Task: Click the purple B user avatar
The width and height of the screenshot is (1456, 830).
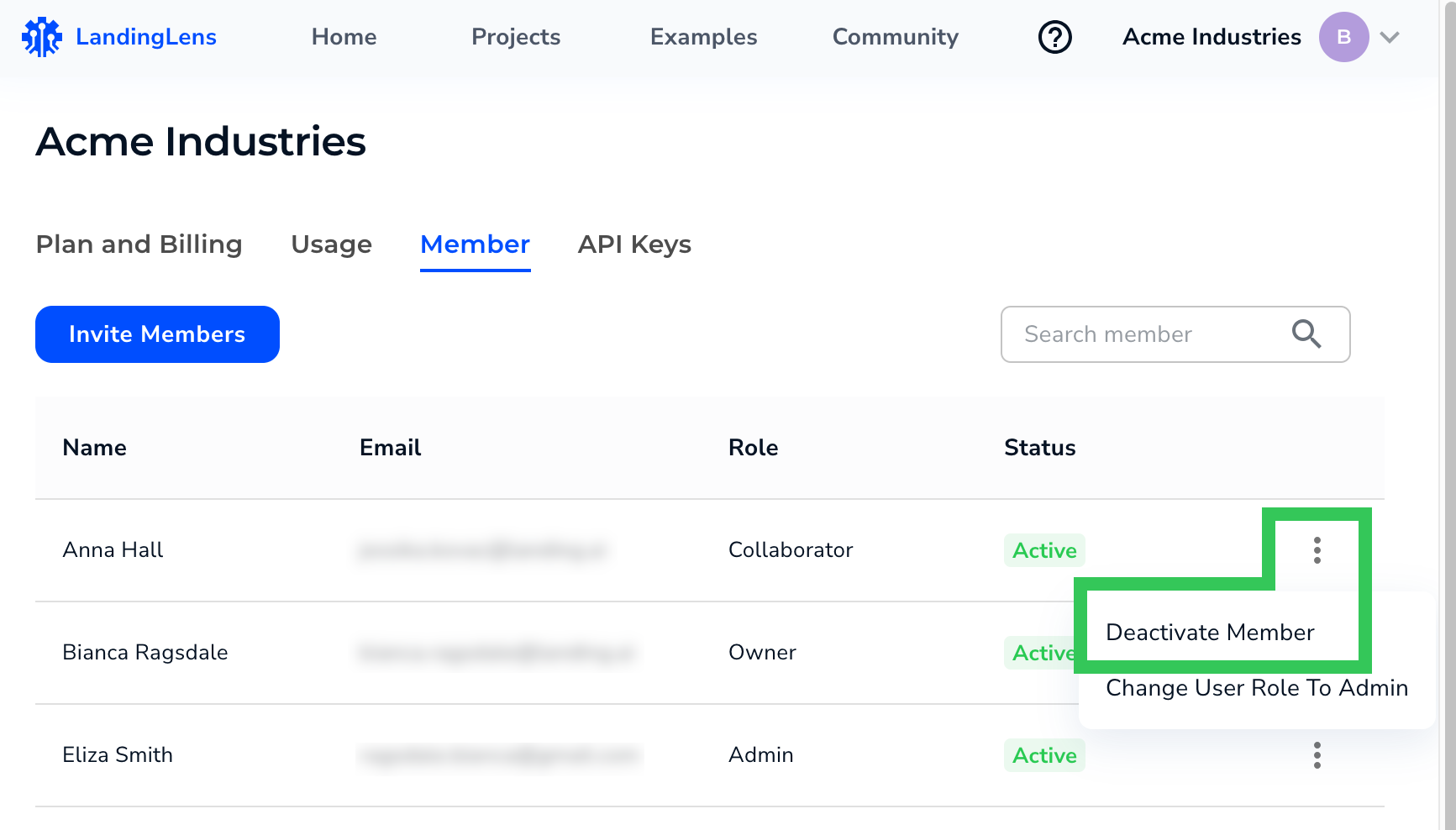Action: coord(1344,37)
